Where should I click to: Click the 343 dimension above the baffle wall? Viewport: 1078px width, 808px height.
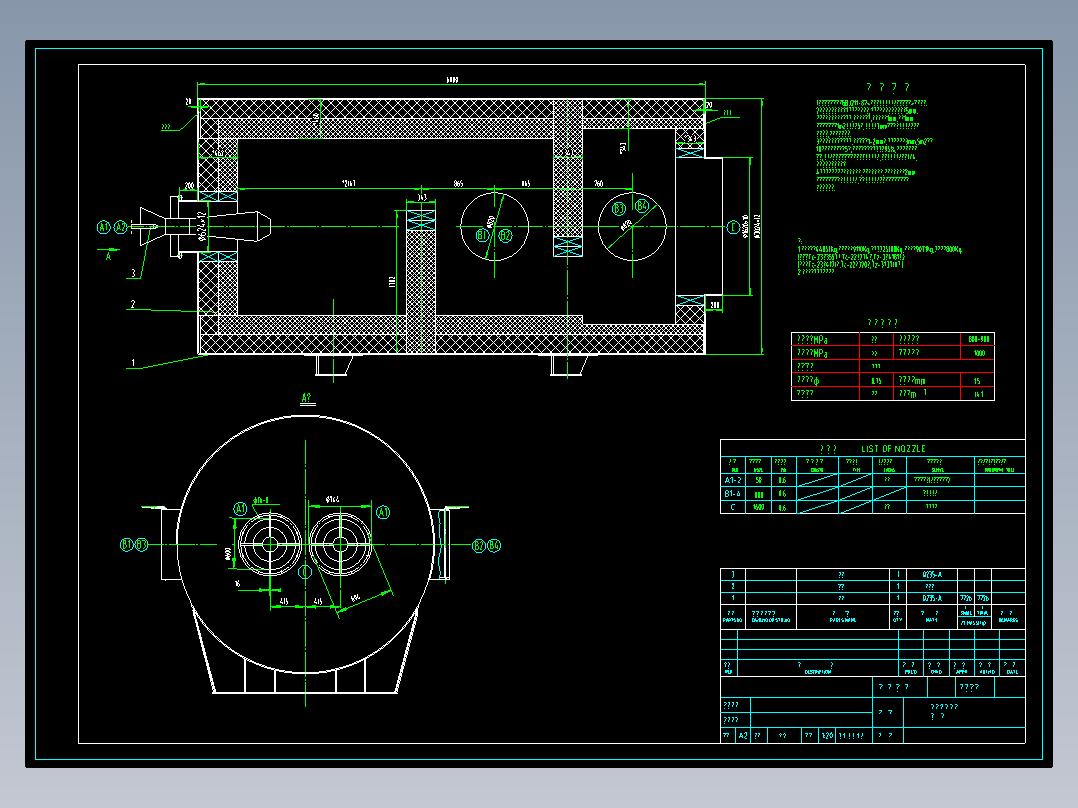point(421,197)
